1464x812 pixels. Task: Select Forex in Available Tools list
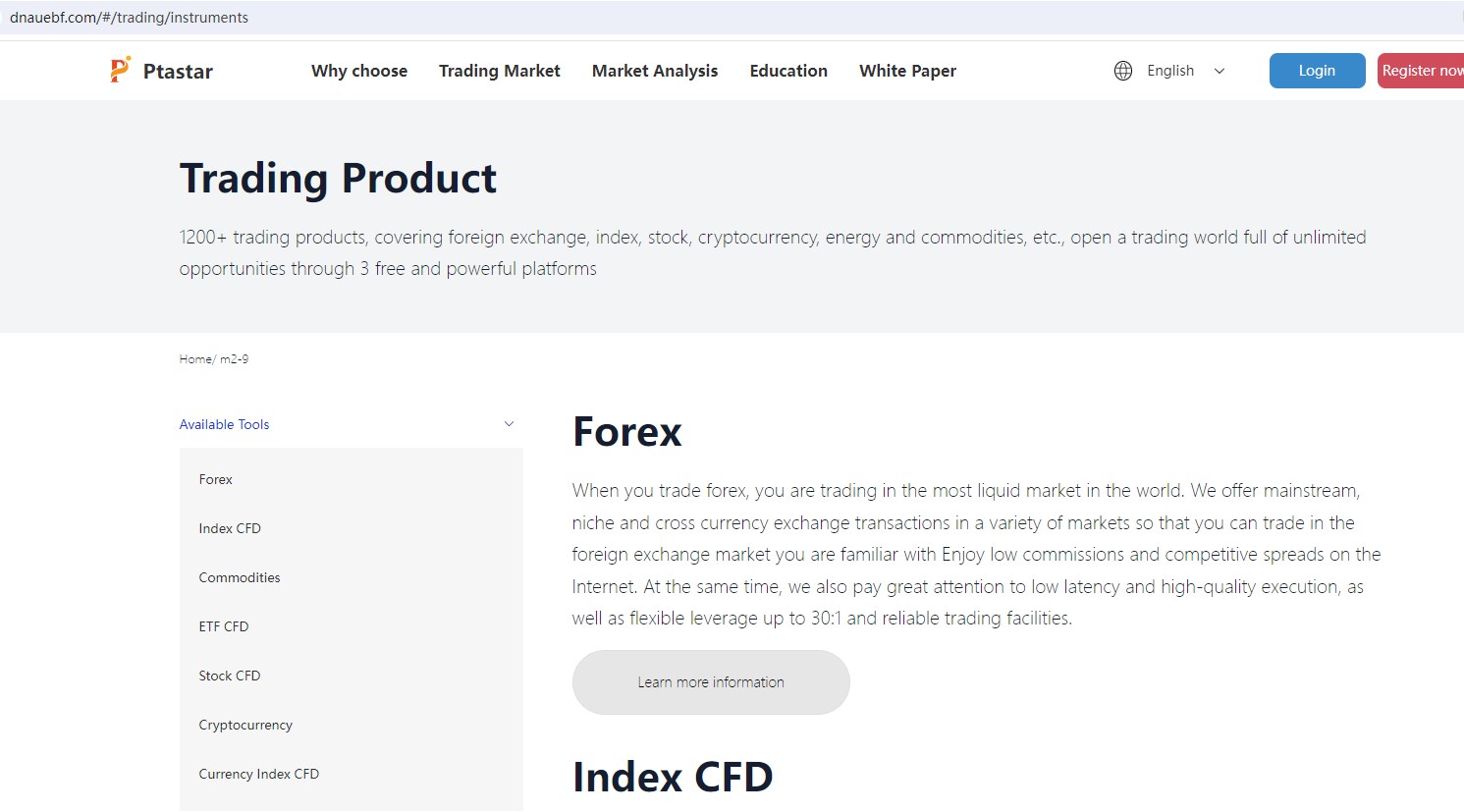(x=216, y=479)
